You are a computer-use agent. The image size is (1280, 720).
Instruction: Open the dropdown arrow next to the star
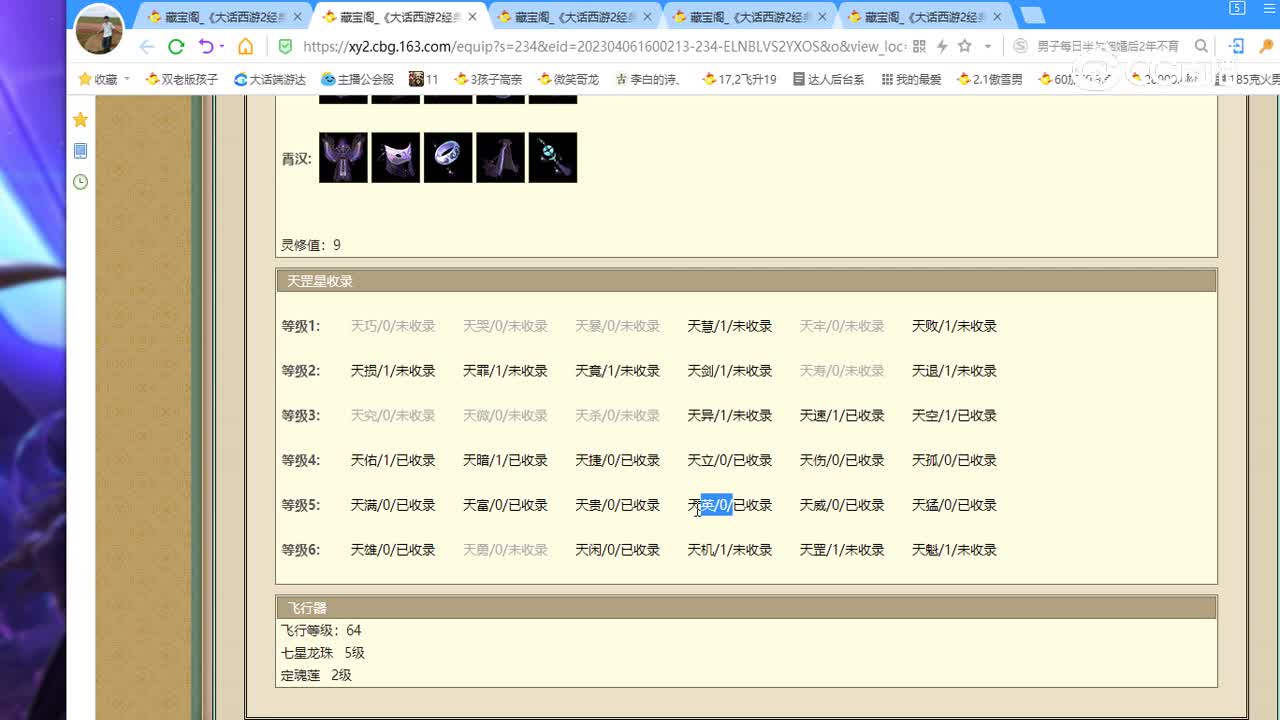pyautogui.click(x=988, y=47)
